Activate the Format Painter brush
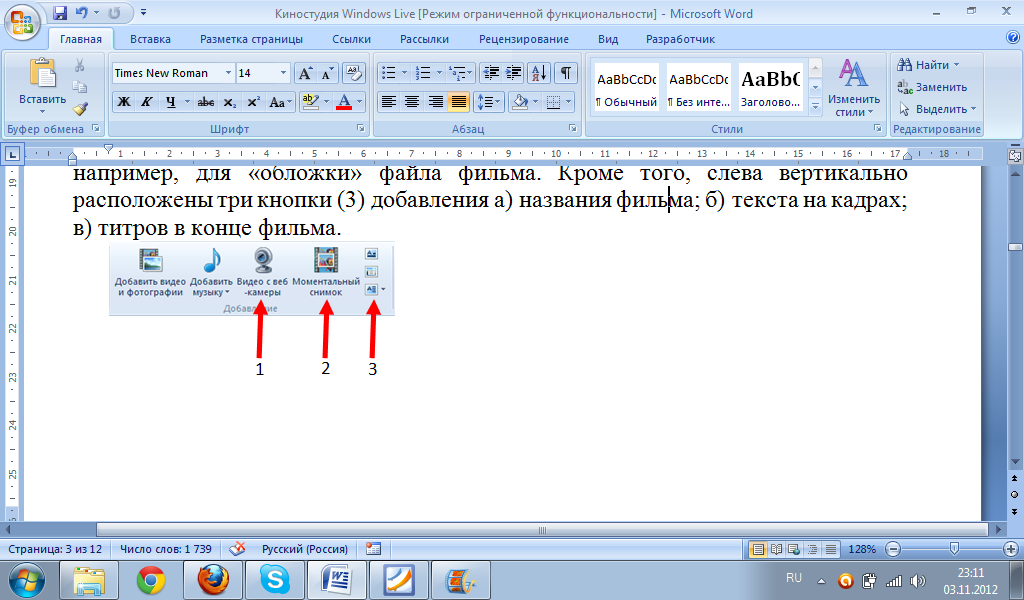 pos(80,109)
